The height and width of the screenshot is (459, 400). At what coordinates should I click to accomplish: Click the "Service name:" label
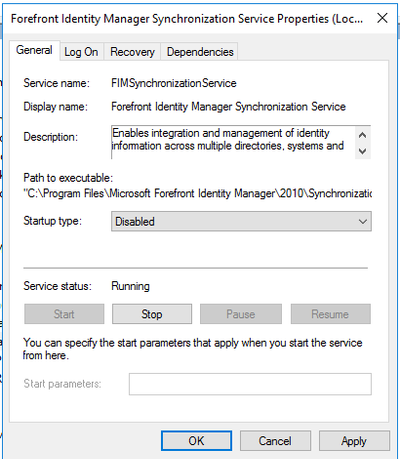[x=56, y=83]
